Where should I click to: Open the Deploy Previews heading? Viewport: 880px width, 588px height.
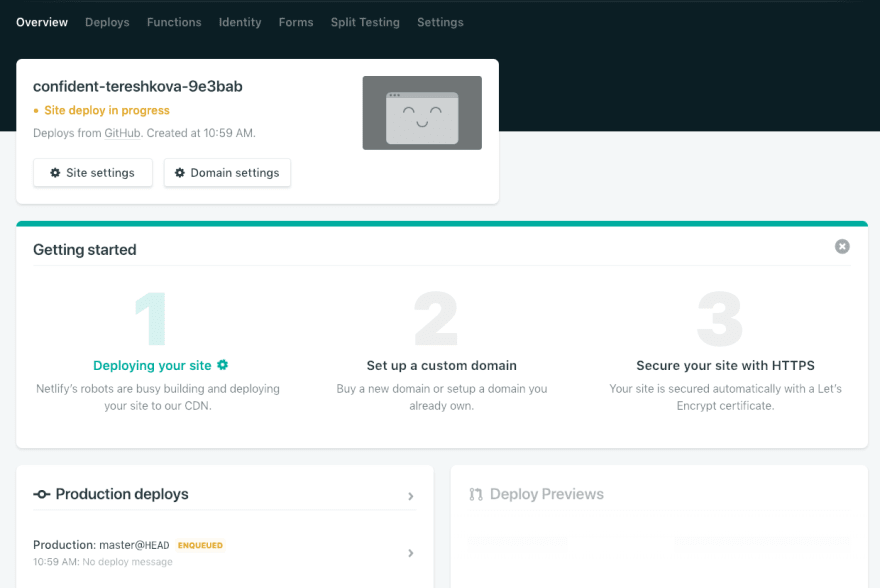[x=547, y=494]
